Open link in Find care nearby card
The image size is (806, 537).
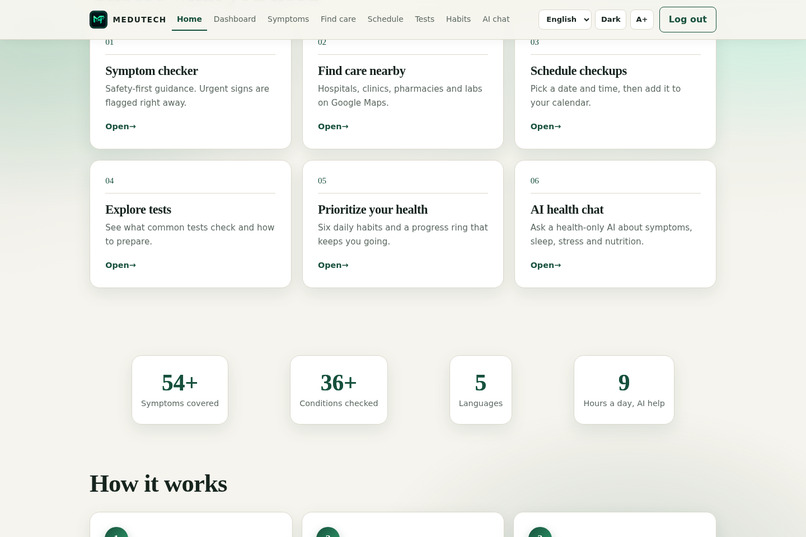click(333, 126)
